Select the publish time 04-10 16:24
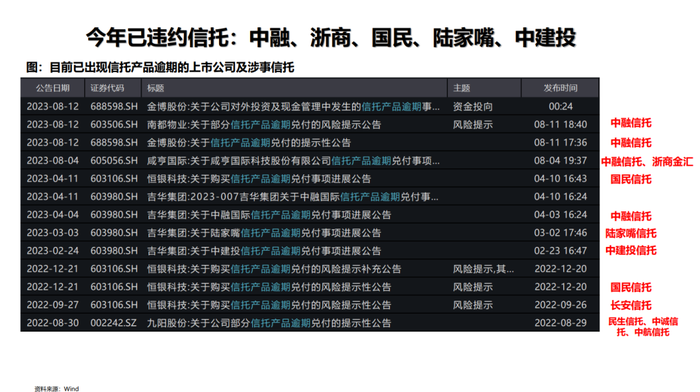 [x=560, y=197]
